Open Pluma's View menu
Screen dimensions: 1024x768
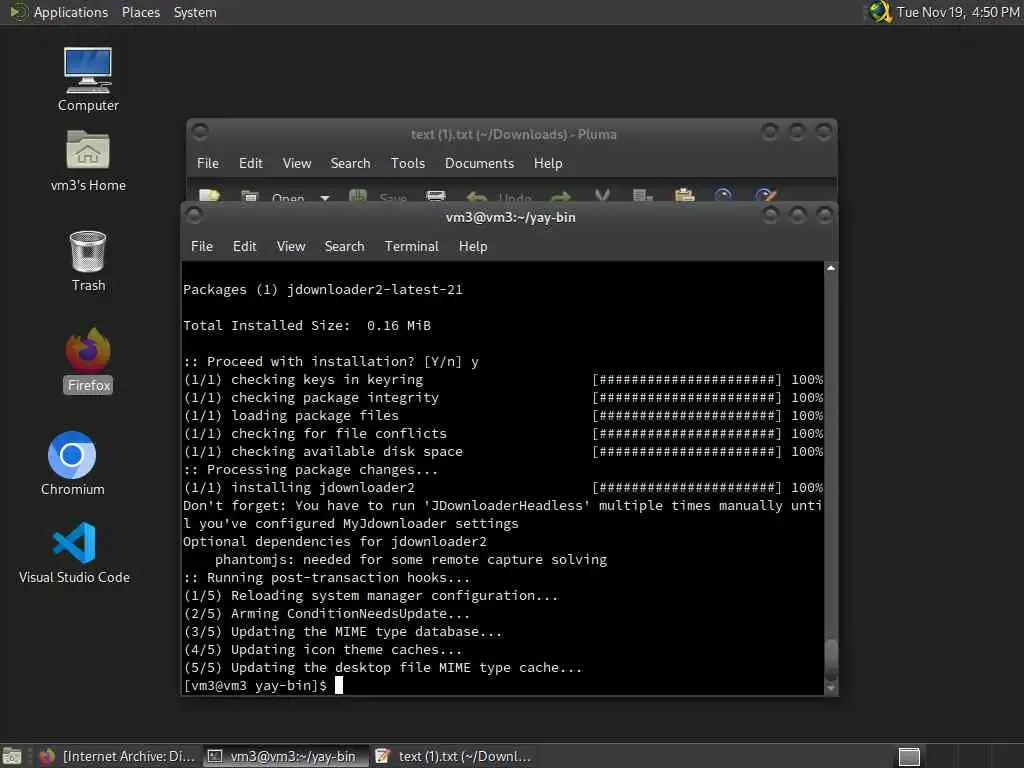(296, 163)
